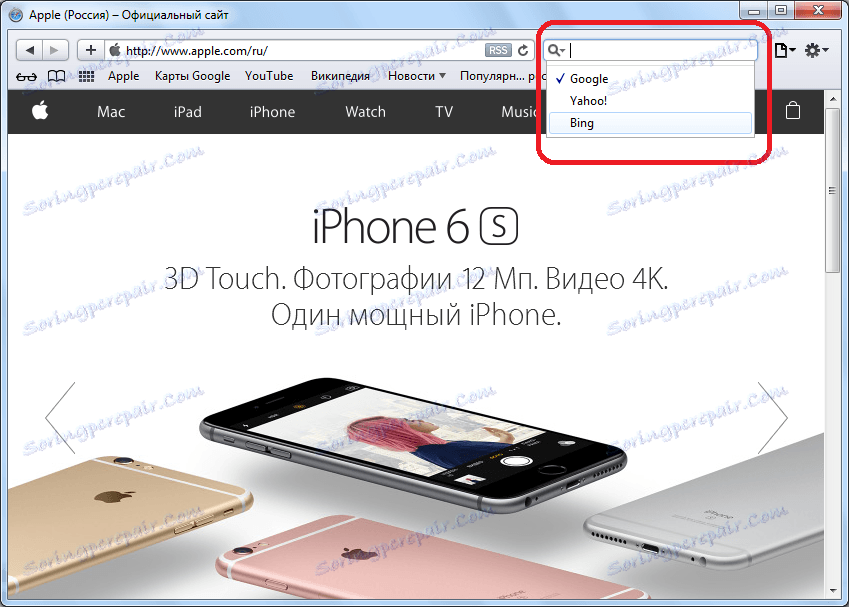Open the shopping bag icon
Image resolution: width=849 pixels, height=607 pixels.
pyautogui.click(x=793, y=110)
